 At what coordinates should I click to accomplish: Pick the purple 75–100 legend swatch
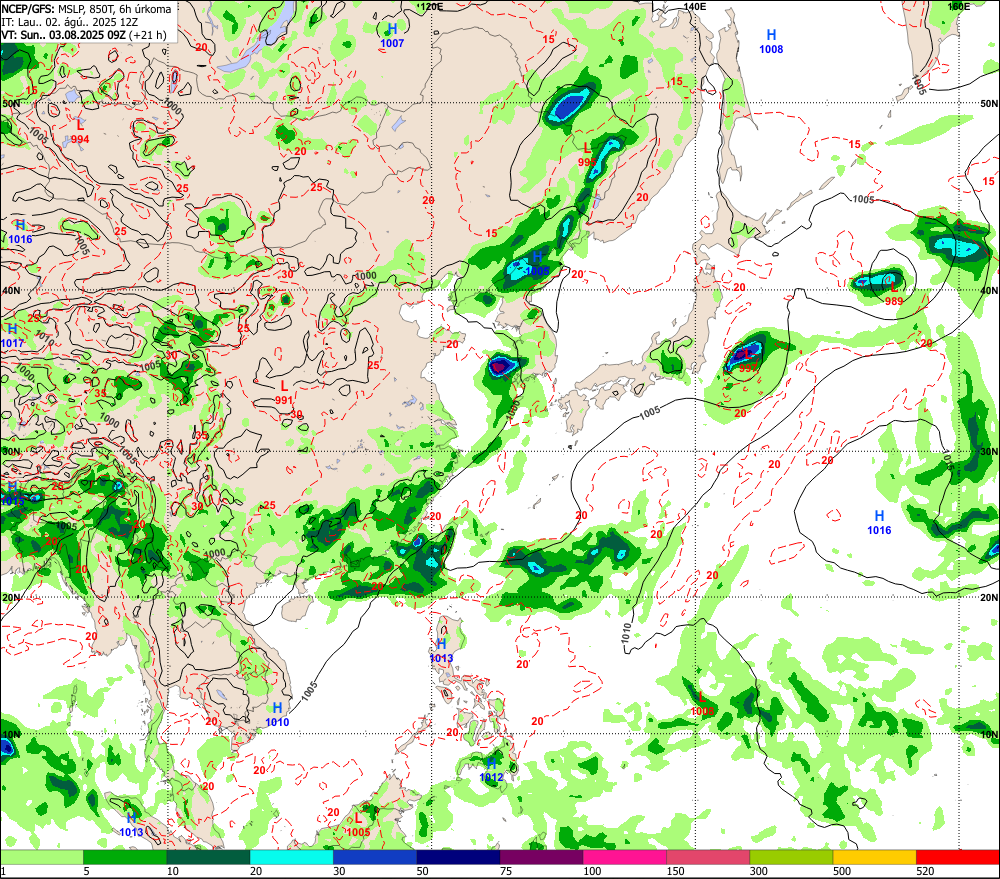[541, 857]
